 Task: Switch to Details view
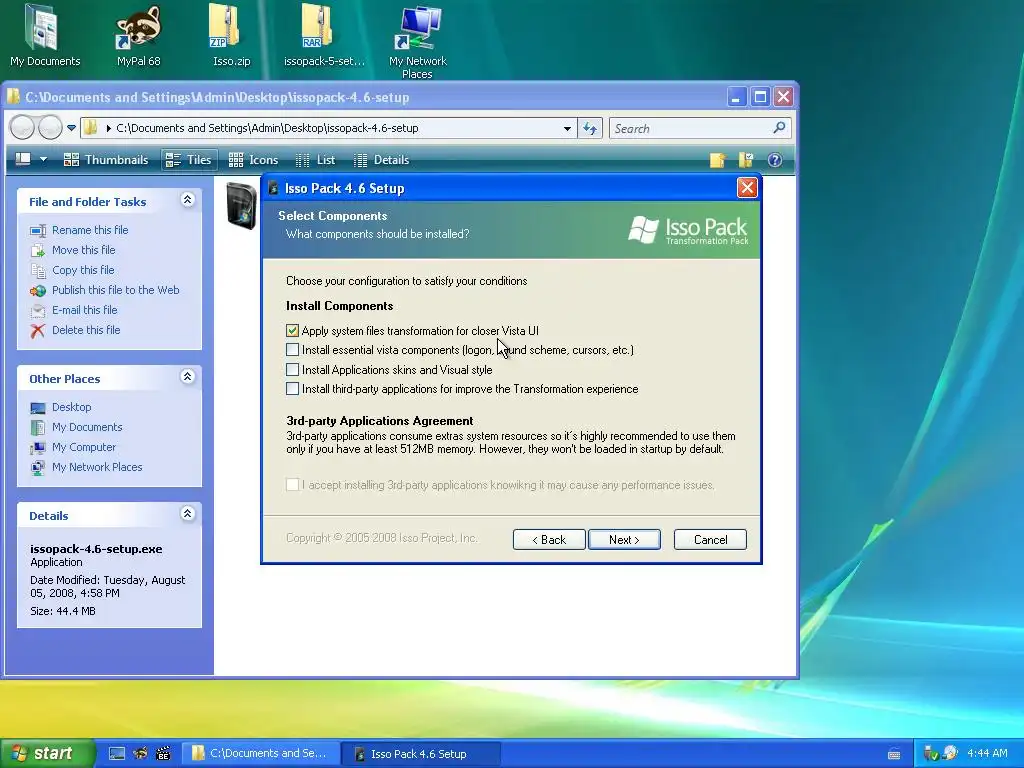[x=381, y=160]
